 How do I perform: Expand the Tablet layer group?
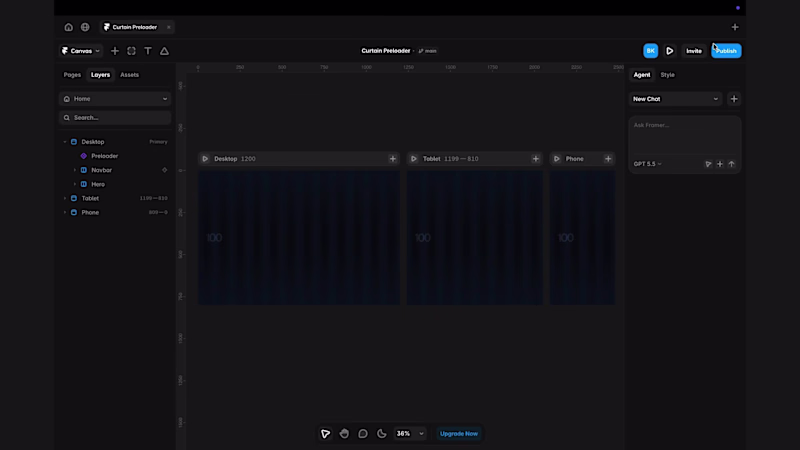click(x=65, y=198)
